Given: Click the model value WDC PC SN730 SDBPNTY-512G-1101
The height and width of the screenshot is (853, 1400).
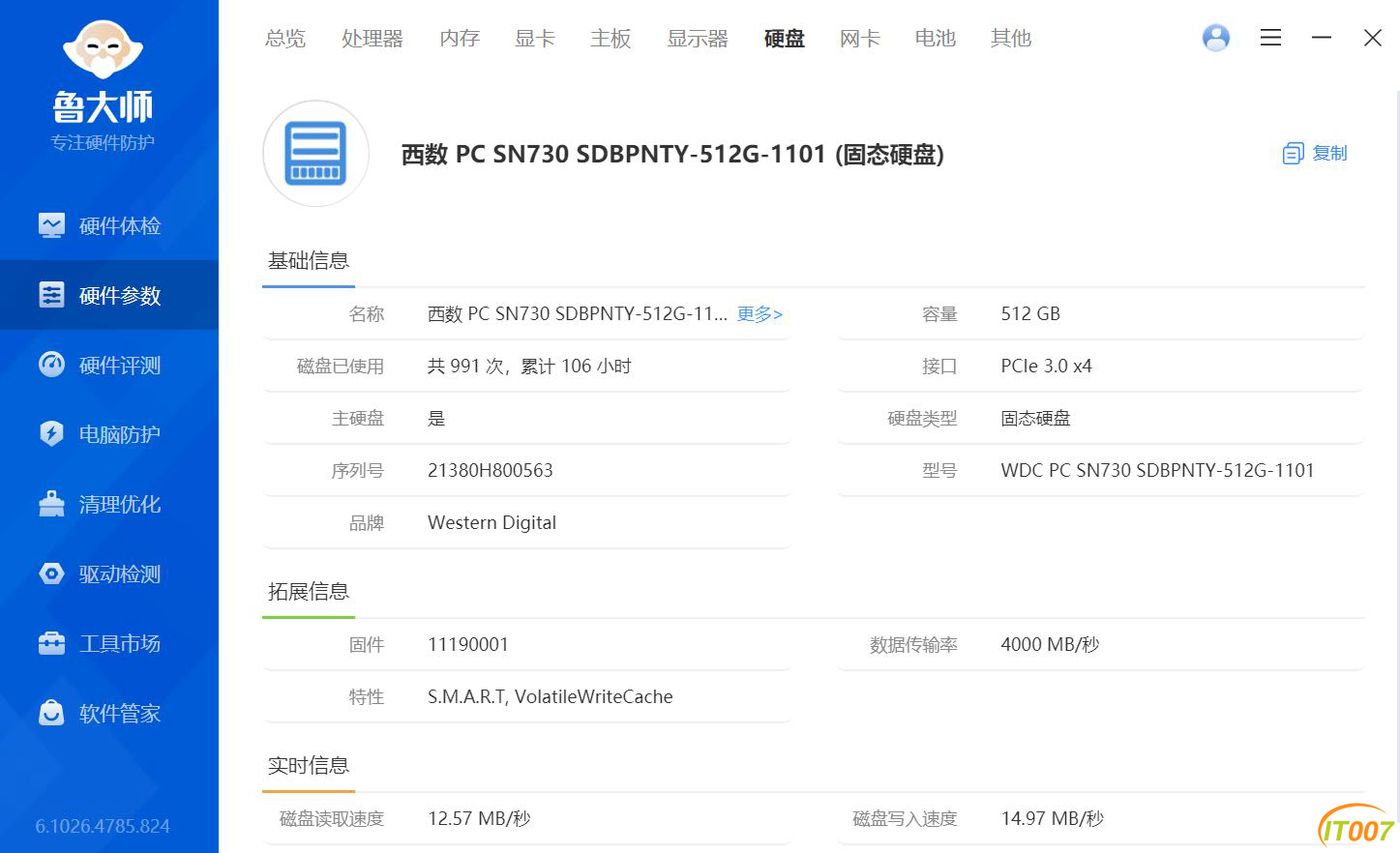Looking at the screenshot, I should tap(1157, 471).
